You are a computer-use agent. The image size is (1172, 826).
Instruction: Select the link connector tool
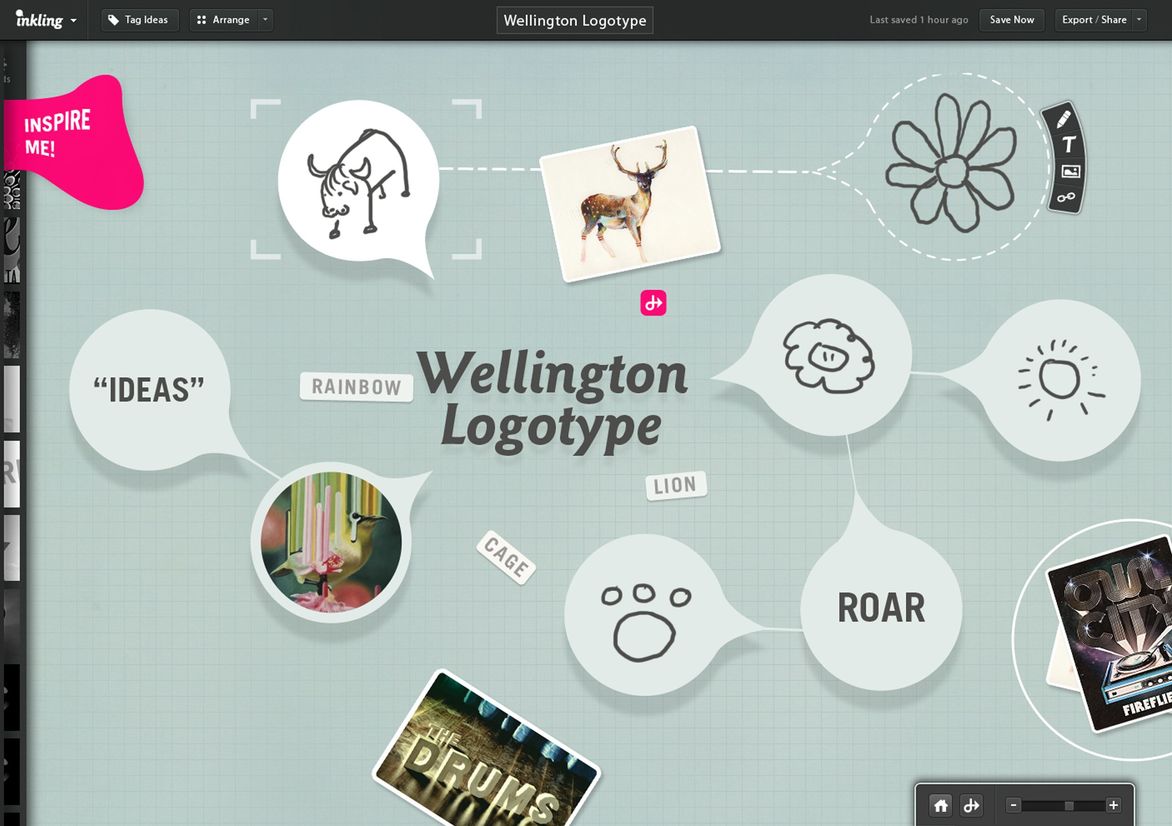pos(1066,197)
